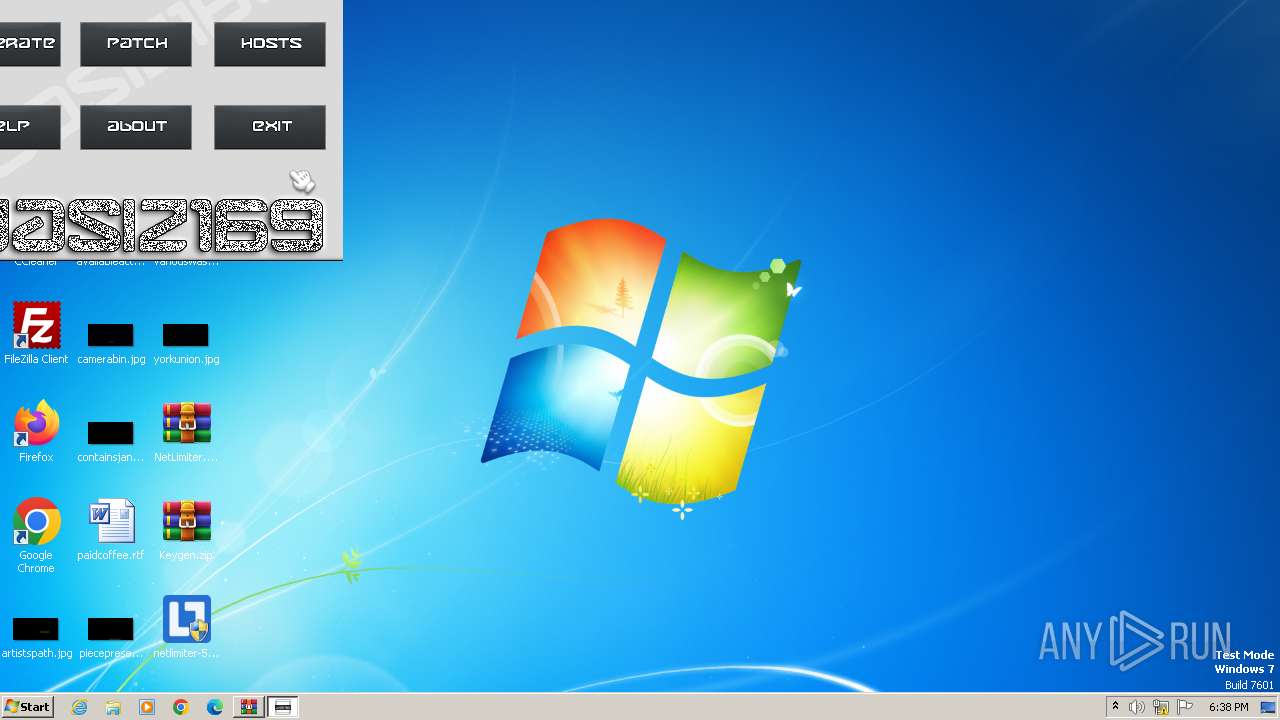Select the netlimiter-5 installer icon
Image resolution: width=1280 pixels, height=720 pixels.
click(x=186, y=627)
